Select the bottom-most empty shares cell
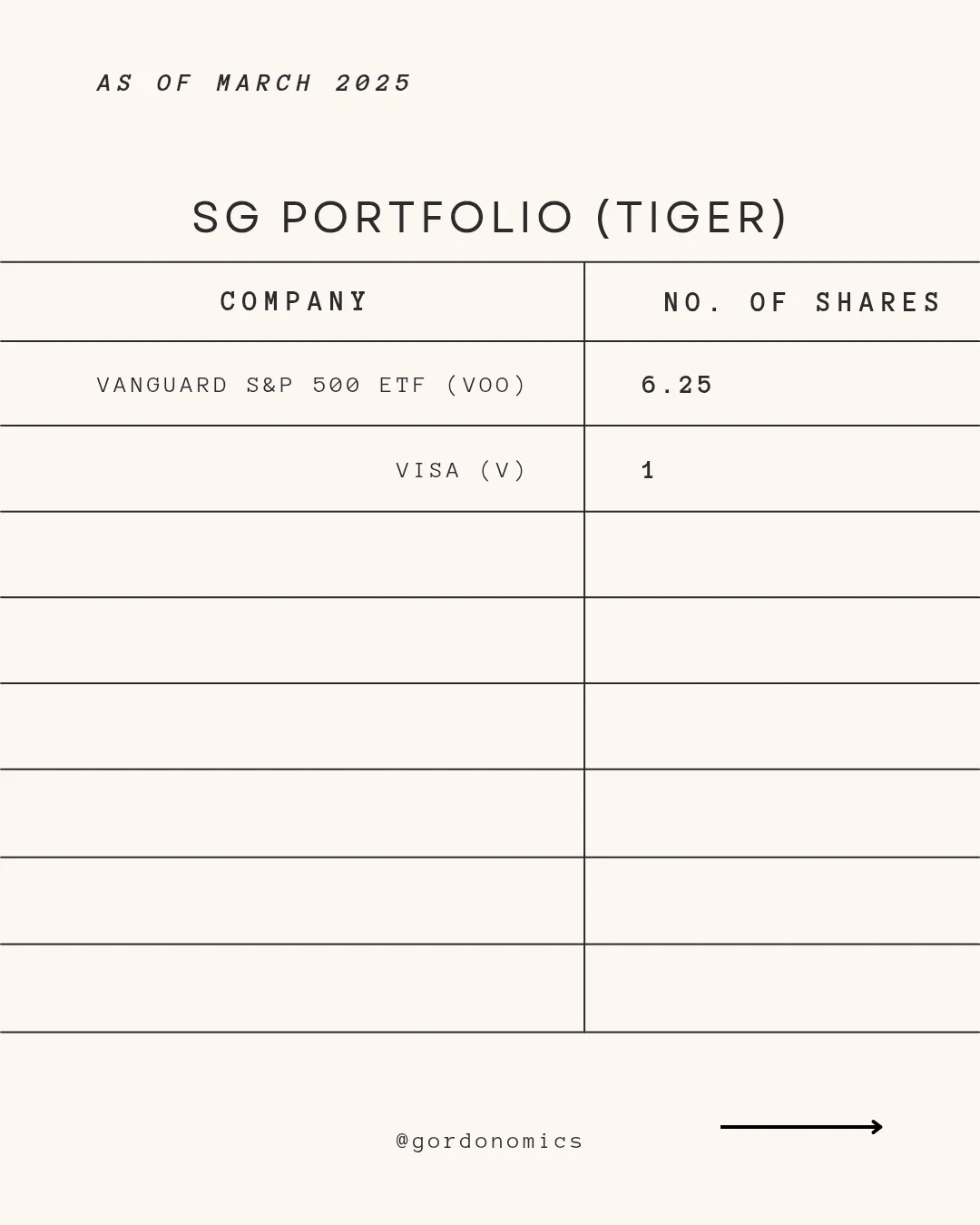The width and height of the screenshot is (980, 1225). [781, 988]
